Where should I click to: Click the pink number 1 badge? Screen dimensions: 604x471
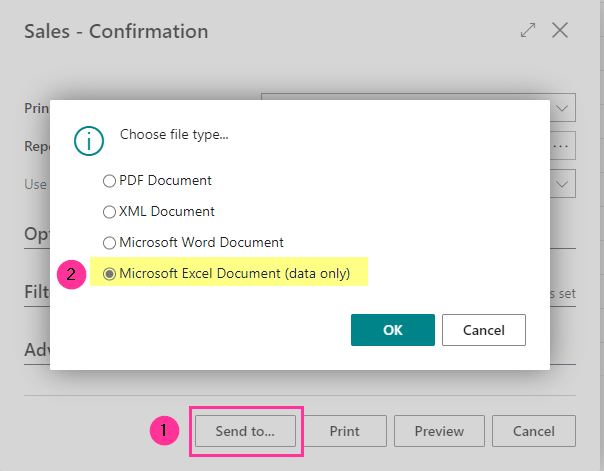point(165,431)
